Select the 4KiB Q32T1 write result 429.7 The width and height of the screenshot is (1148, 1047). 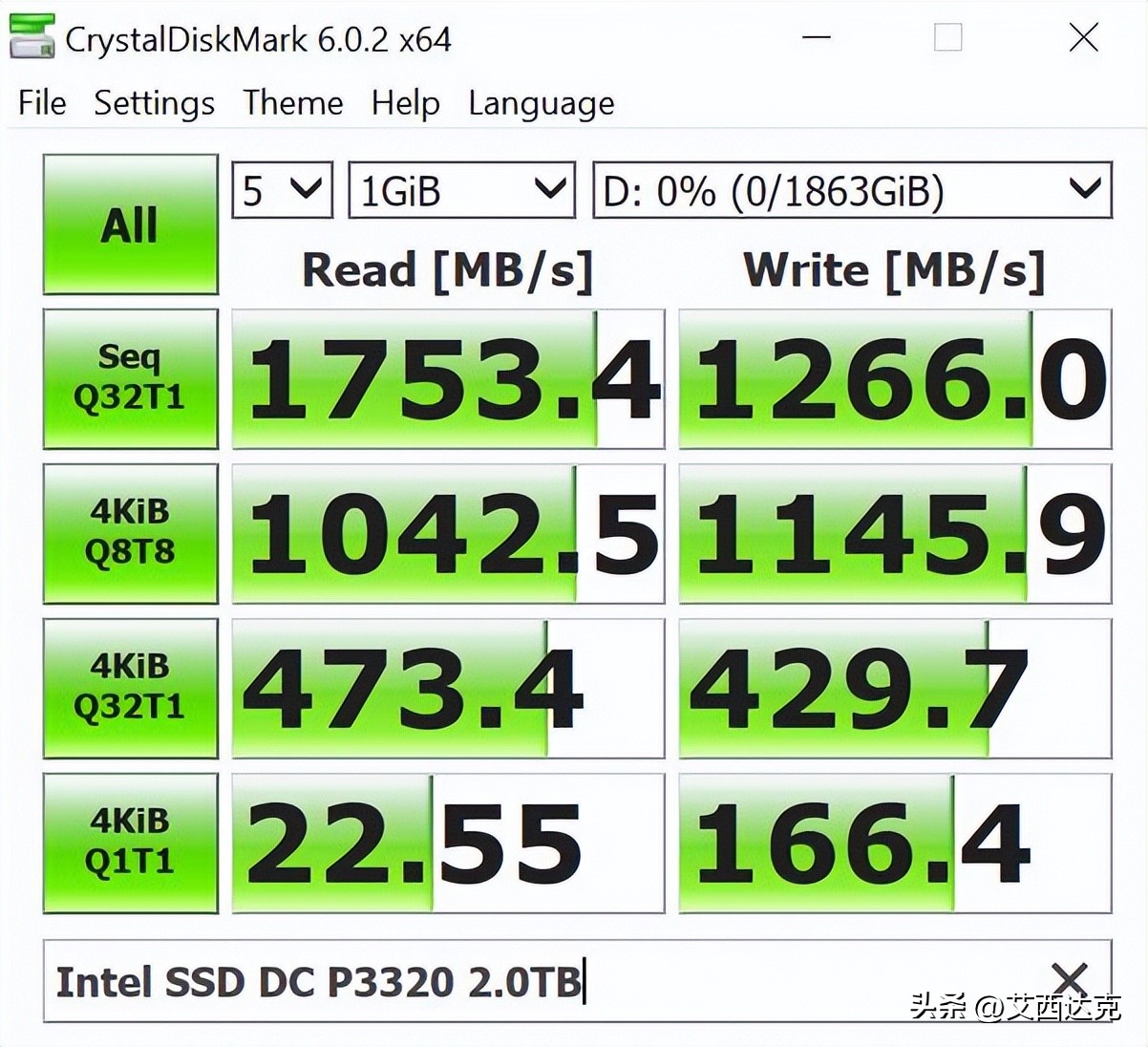(895, 688)
